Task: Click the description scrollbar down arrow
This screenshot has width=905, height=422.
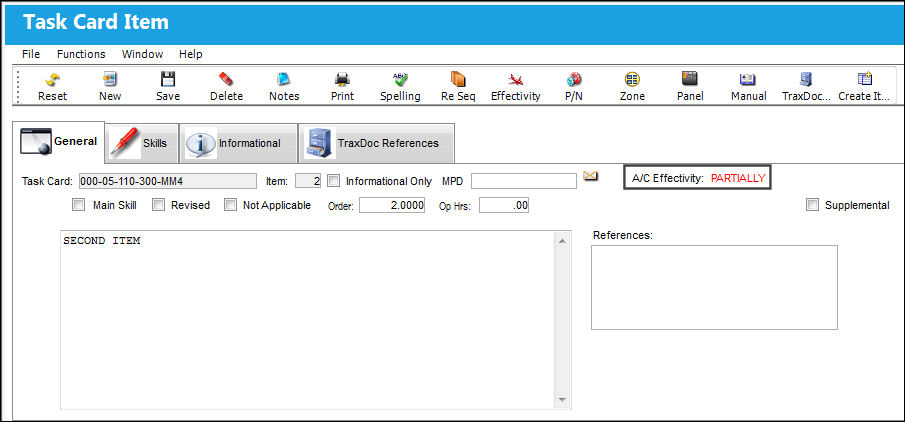Action: tap(562, 399)
